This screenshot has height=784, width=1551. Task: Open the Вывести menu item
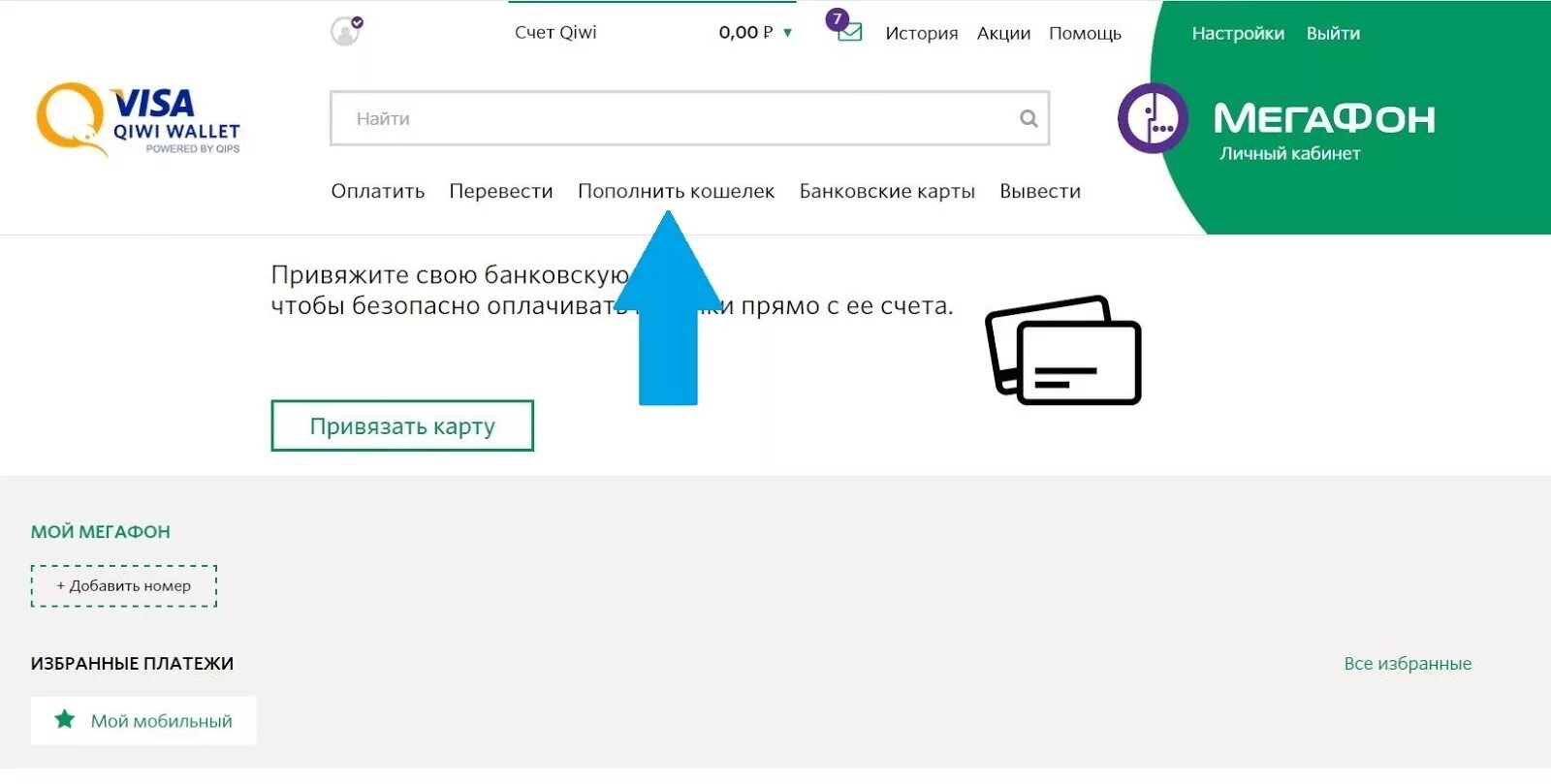tap(1040, 191)
